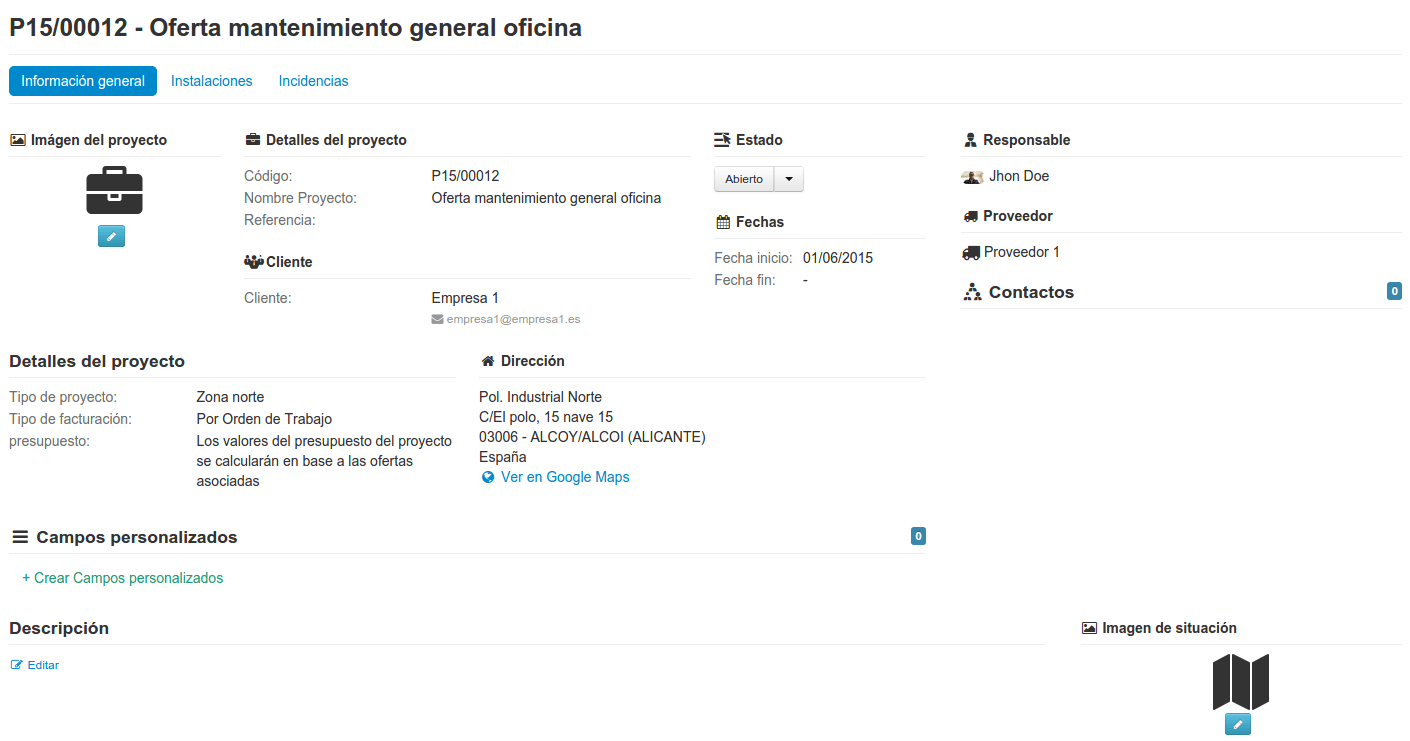This screenshot has width=1410, height=741.
Task: Click the Jhon Doe avatar picture
Action: click(x=972, y=177)
